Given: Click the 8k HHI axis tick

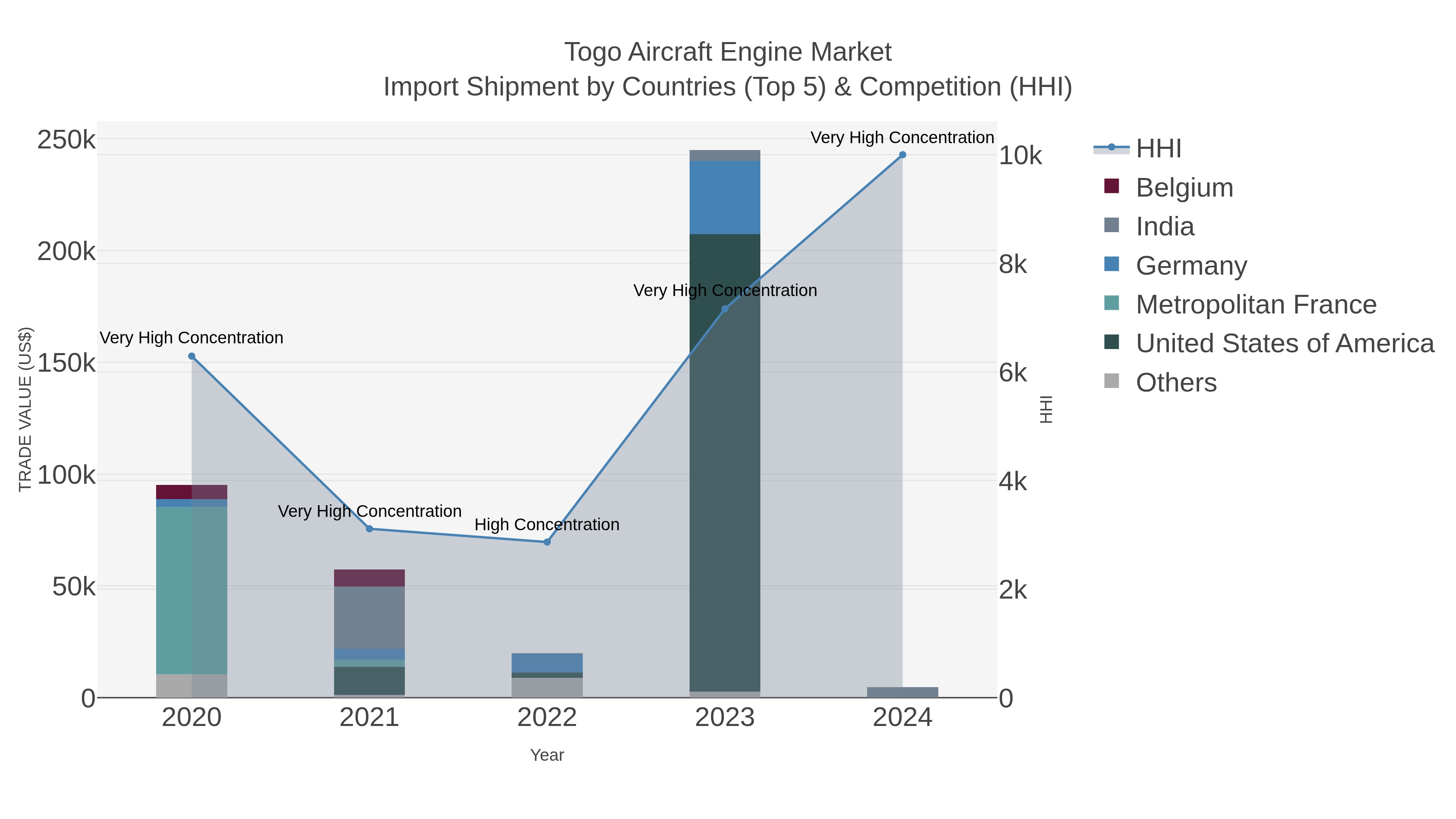Looking at the screenshot, I should click(1013, 264).
